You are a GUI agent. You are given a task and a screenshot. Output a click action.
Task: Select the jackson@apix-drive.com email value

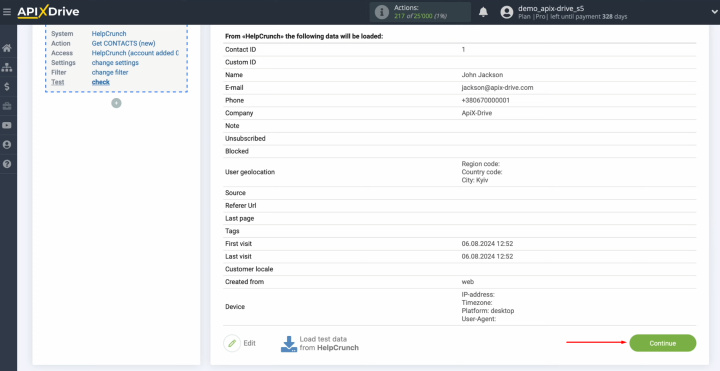point(497,87)
